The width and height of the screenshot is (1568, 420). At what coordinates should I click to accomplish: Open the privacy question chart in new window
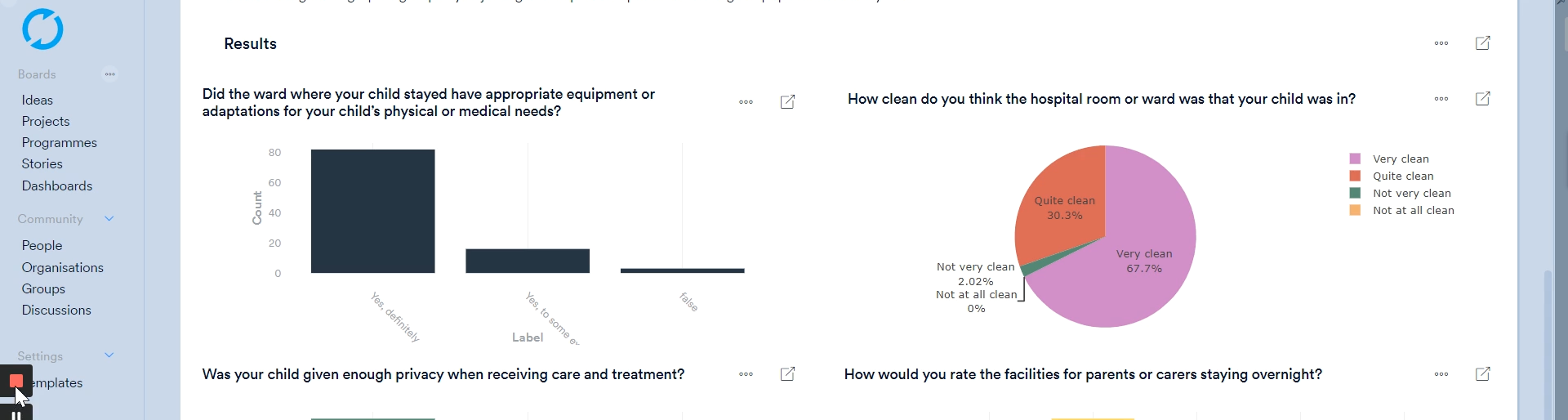tap(787, 374)
